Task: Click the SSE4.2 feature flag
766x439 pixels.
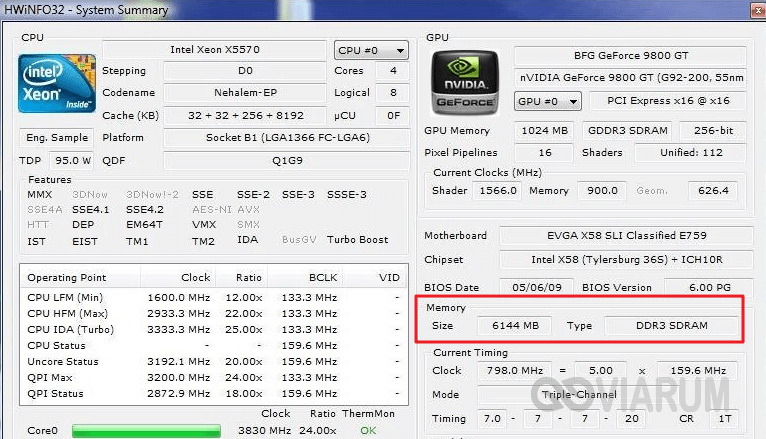Action: click(145, 210)
